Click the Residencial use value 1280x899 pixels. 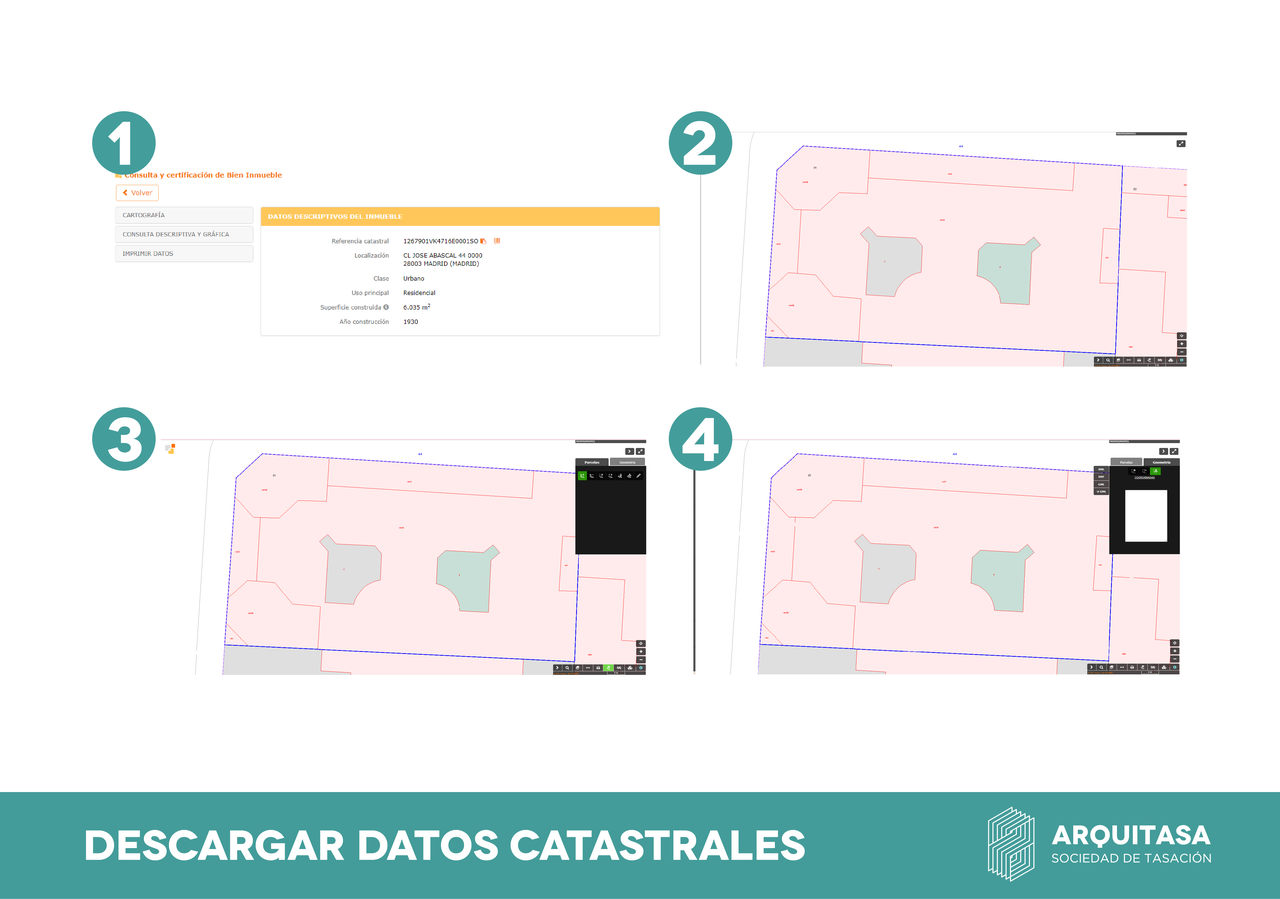point(419,293)
